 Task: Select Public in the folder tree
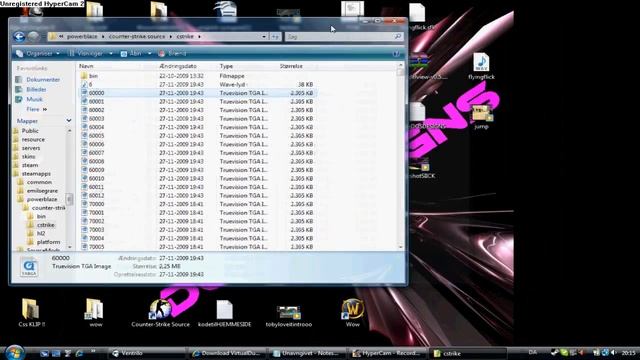[x=30, y=131]
